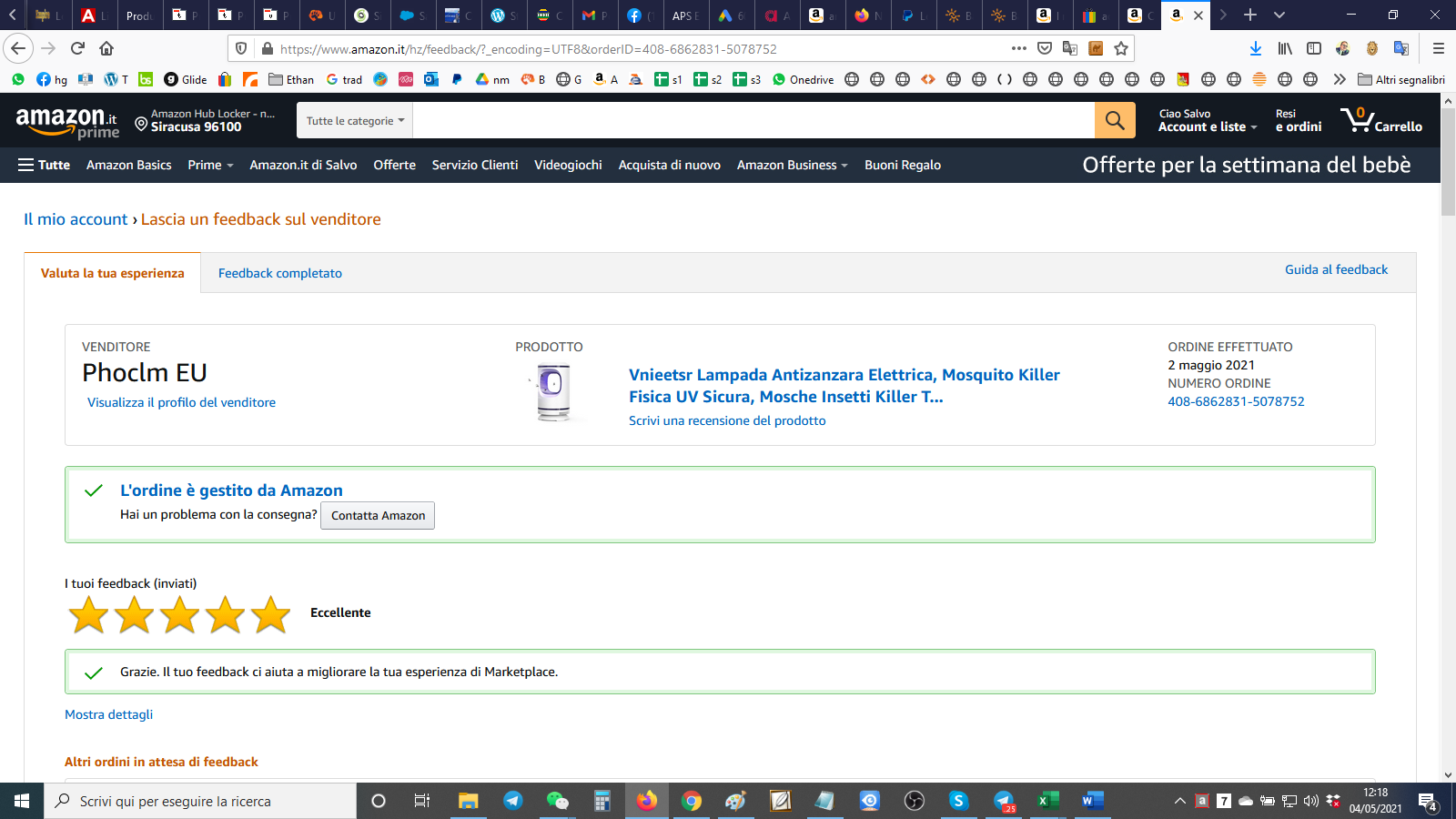Expand the Amazon Business dropdown
This screenshot has height=819, width=1456.
pos(792,165)
